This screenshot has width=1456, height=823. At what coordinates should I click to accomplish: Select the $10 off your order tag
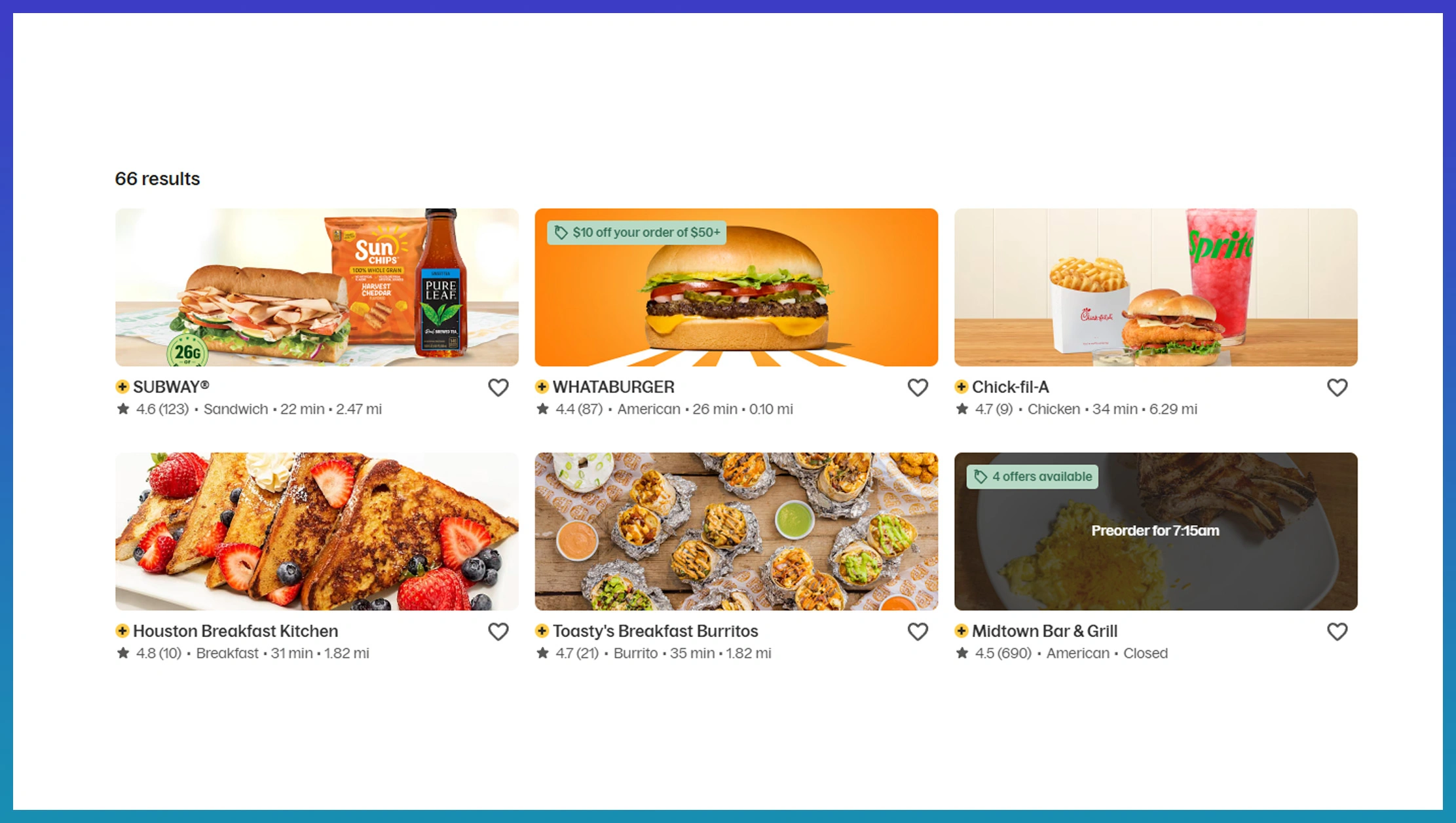pyautogui.click(x=637, y=232)
